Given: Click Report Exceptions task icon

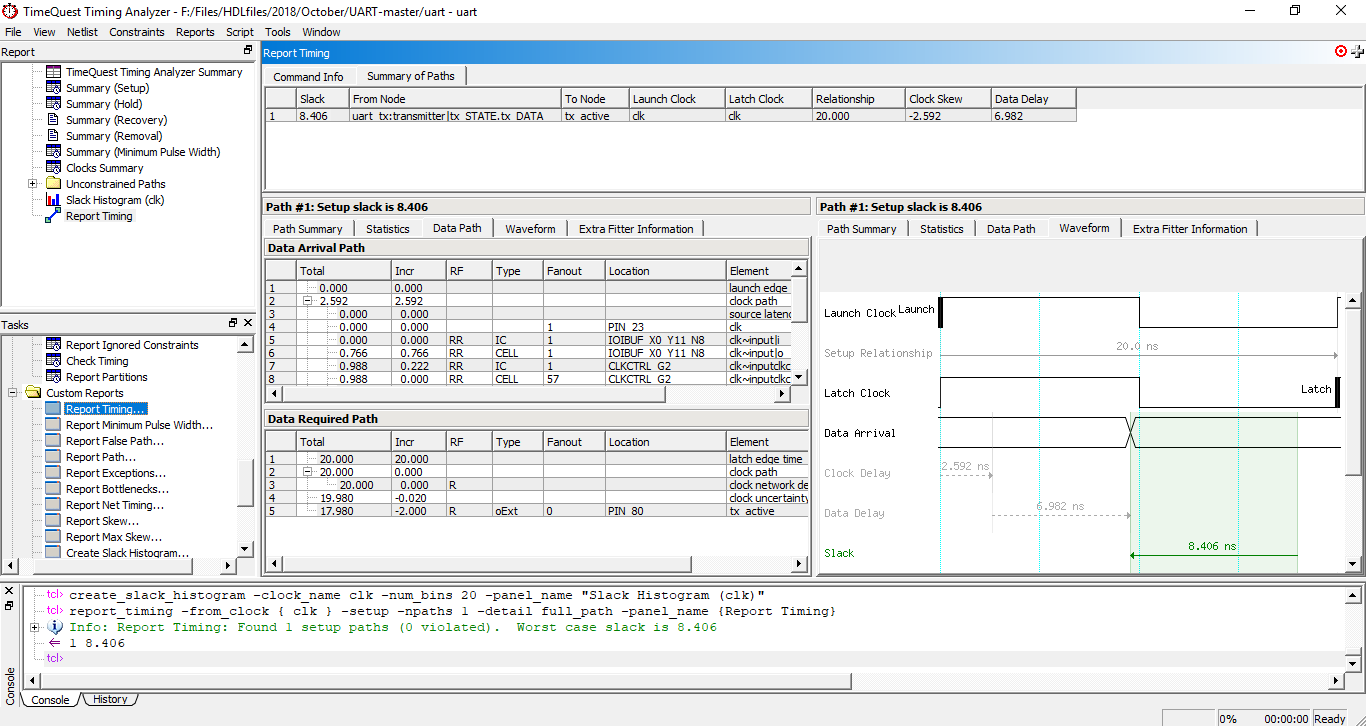Looking at the screenshot, I should [x=54, y=473].
